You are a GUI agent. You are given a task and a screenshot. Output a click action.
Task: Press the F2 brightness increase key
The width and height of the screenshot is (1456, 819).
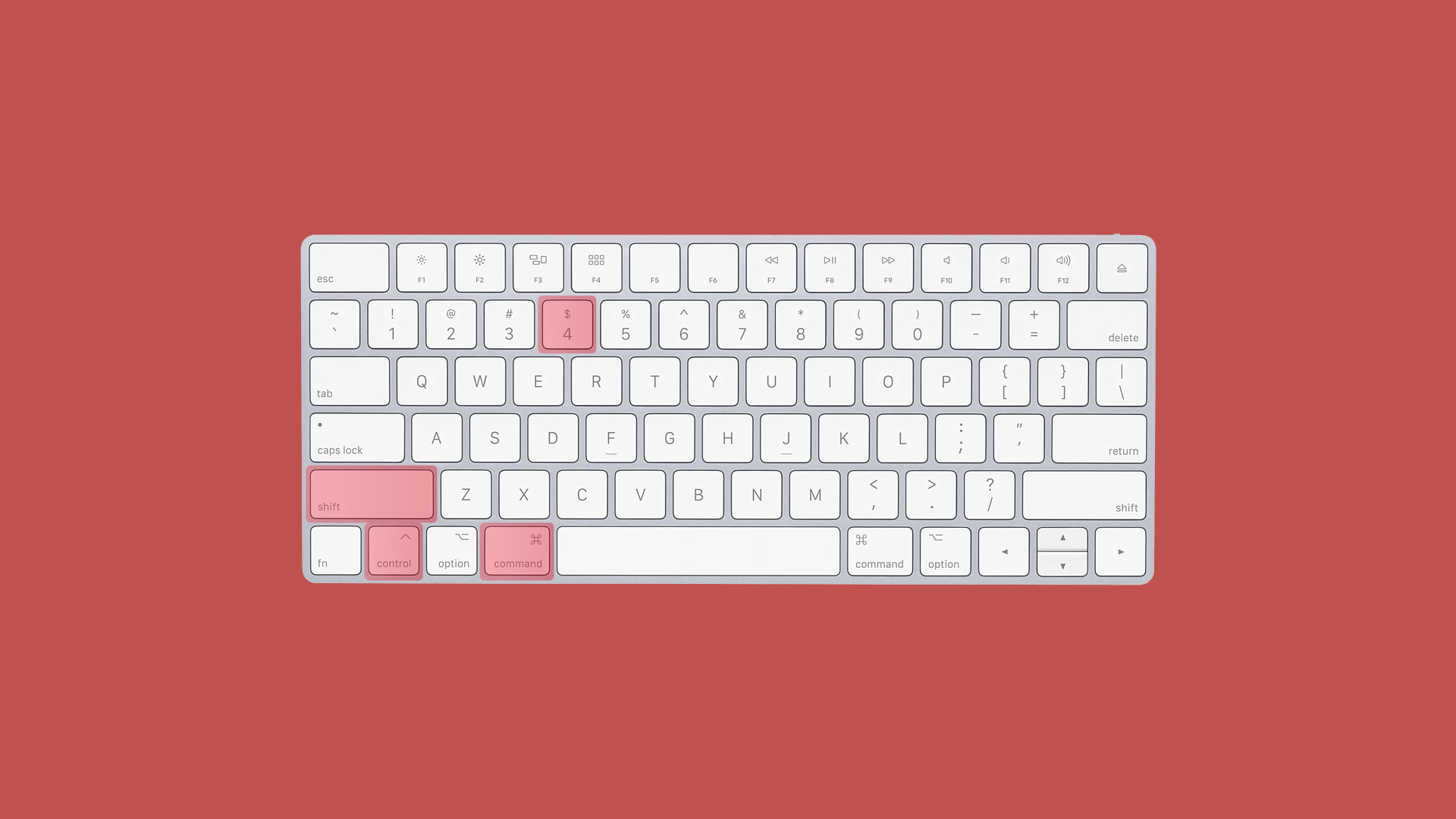coord(480,267)
